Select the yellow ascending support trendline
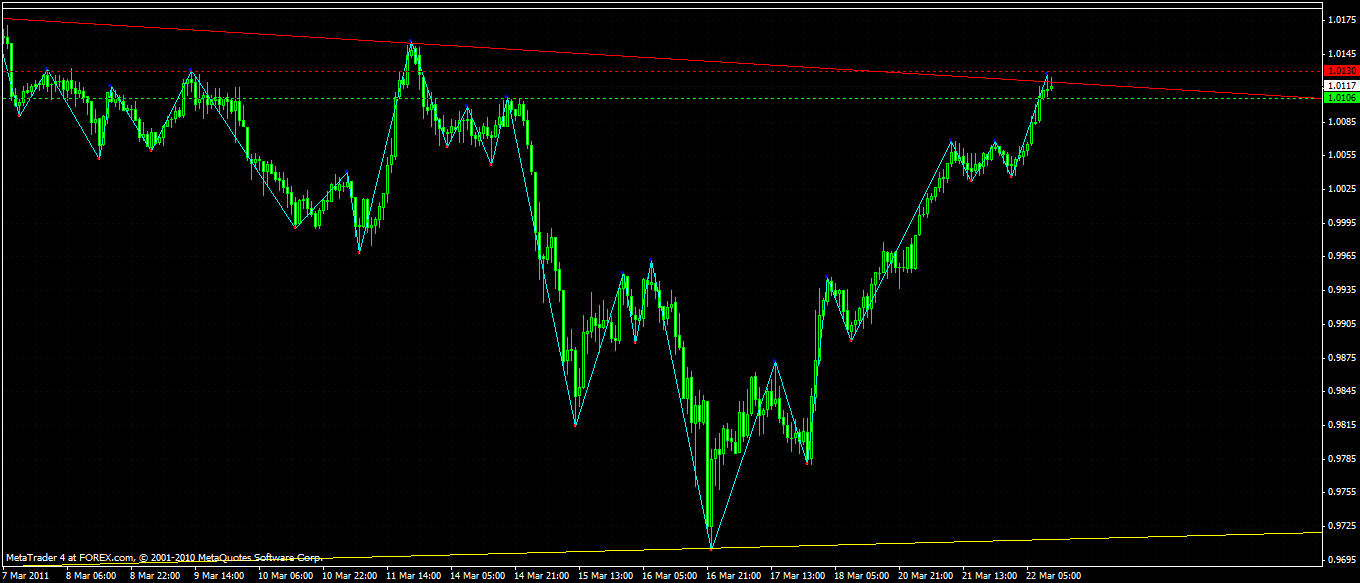 (x=1000, y=542)
